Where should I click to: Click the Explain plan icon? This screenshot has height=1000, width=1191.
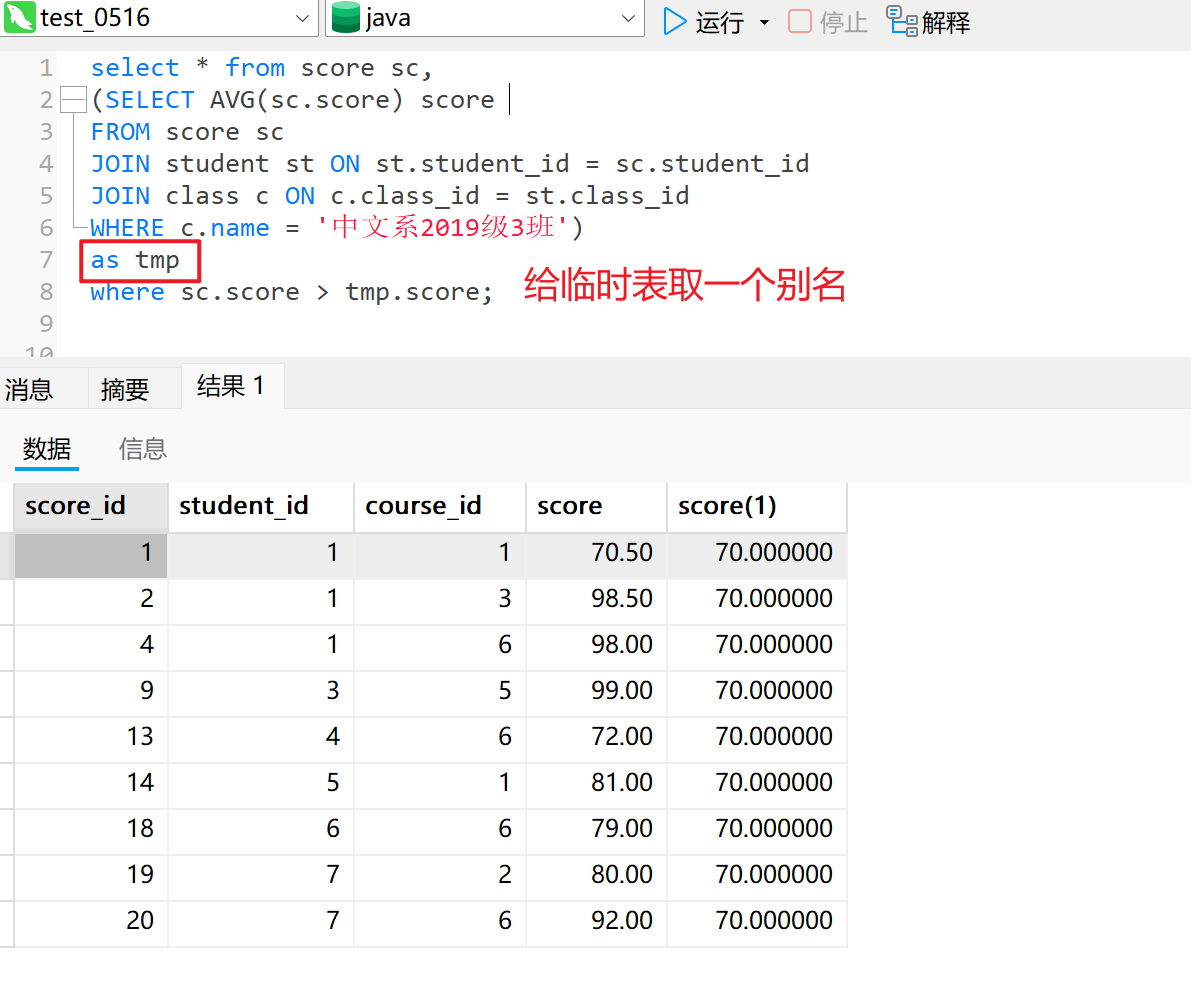tap(902, 21)
